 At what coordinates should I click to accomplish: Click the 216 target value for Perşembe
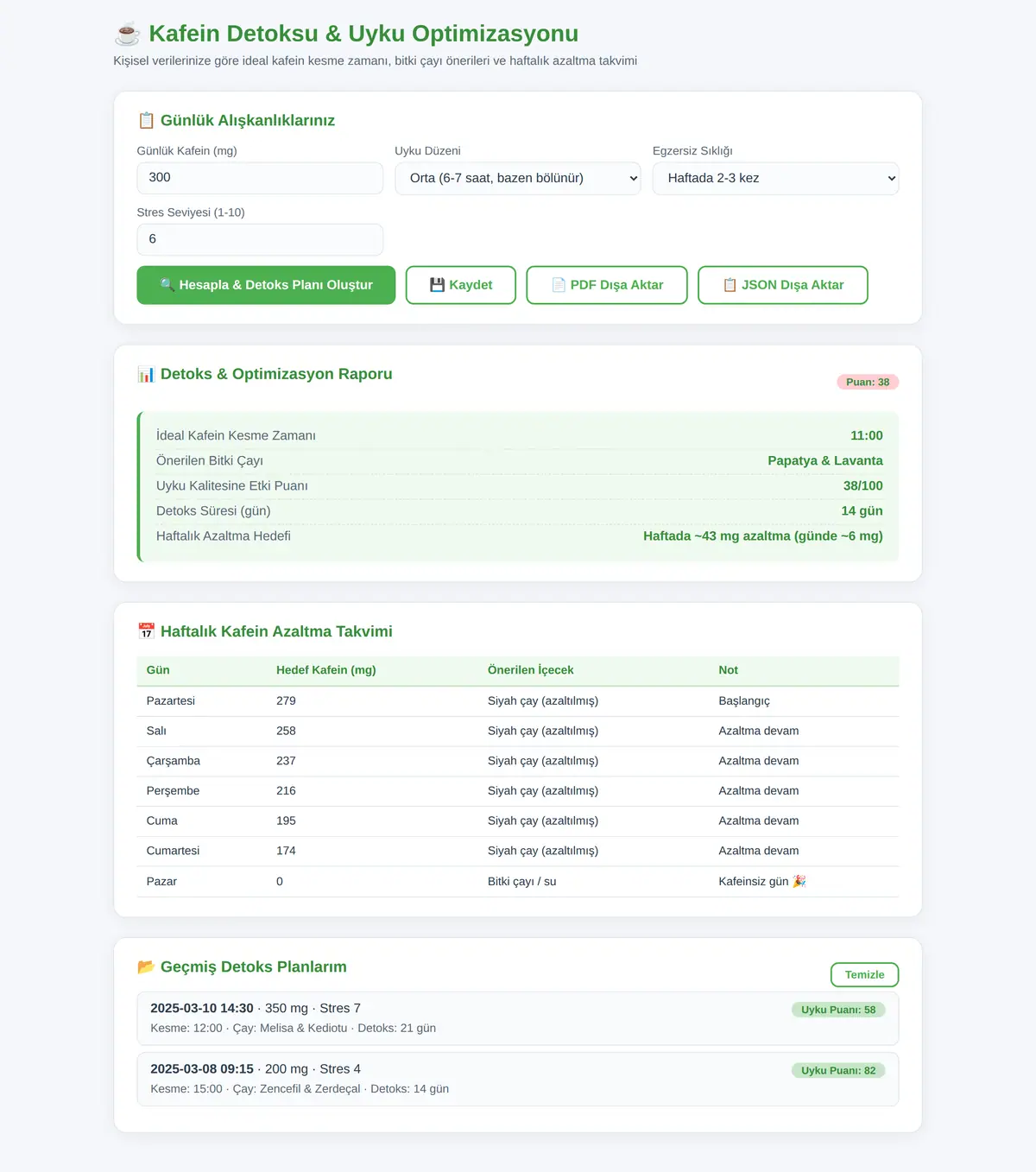click(286, 790)
